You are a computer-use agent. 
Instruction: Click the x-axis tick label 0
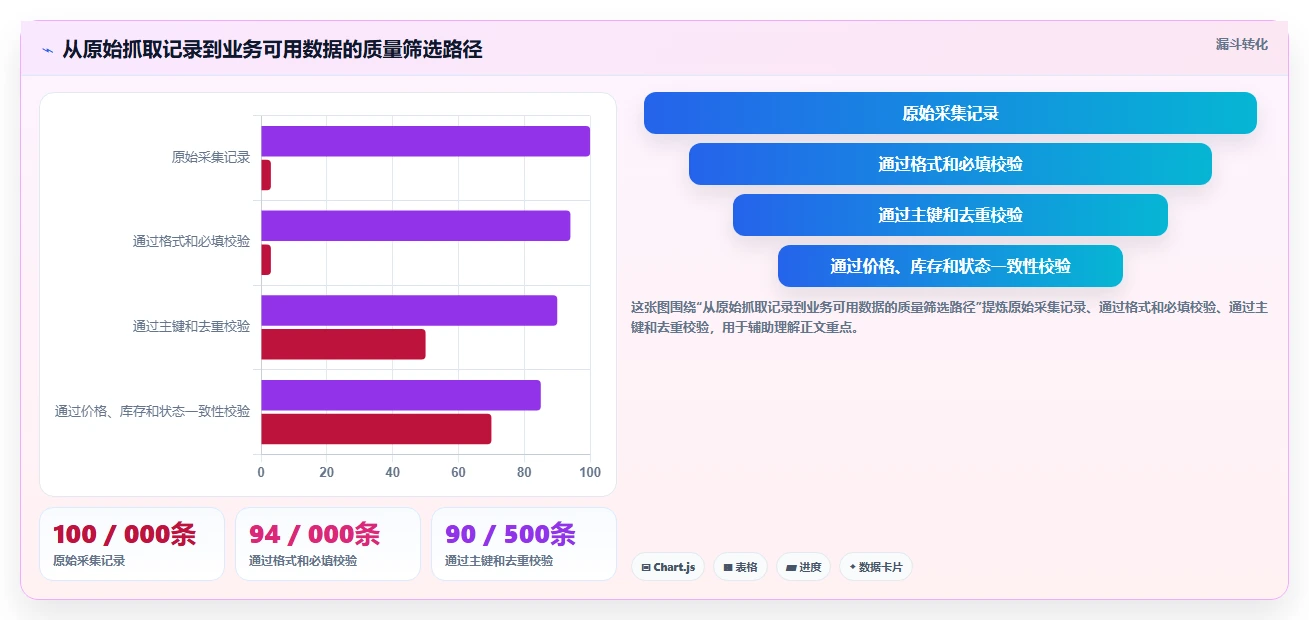[261, 472]
